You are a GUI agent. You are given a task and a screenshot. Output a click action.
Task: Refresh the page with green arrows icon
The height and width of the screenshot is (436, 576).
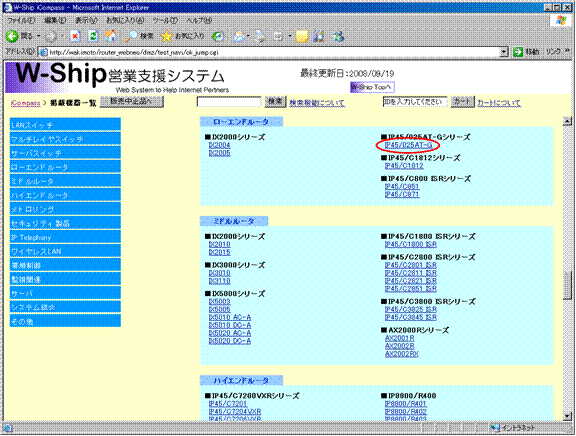[93, 36]
